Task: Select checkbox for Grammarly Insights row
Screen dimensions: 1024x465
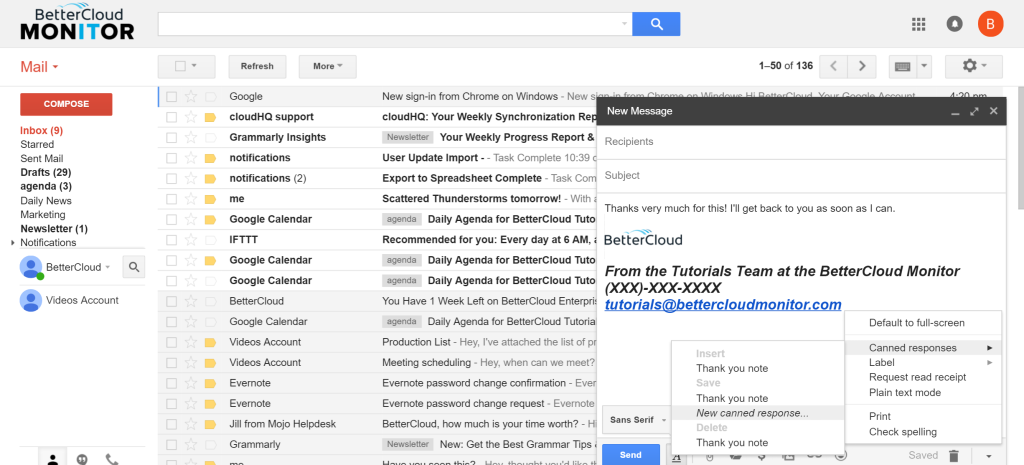Action: point(171,138)
